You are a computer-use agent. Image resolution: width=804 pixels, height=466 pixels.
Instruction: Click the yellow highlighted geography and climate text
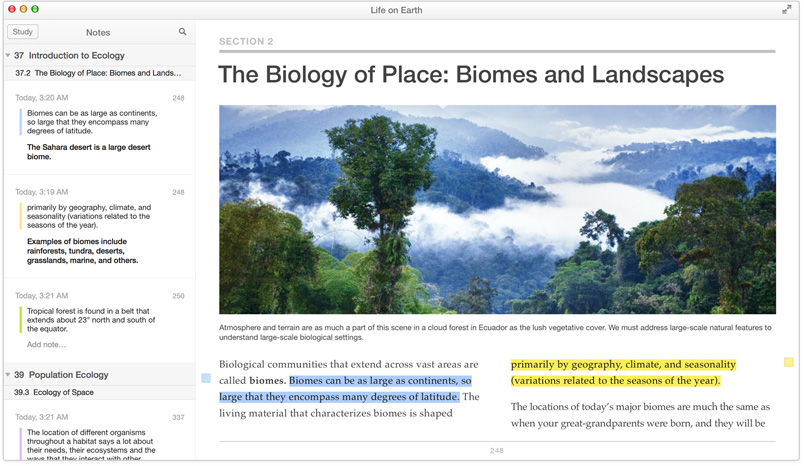[x=623, y=372]
